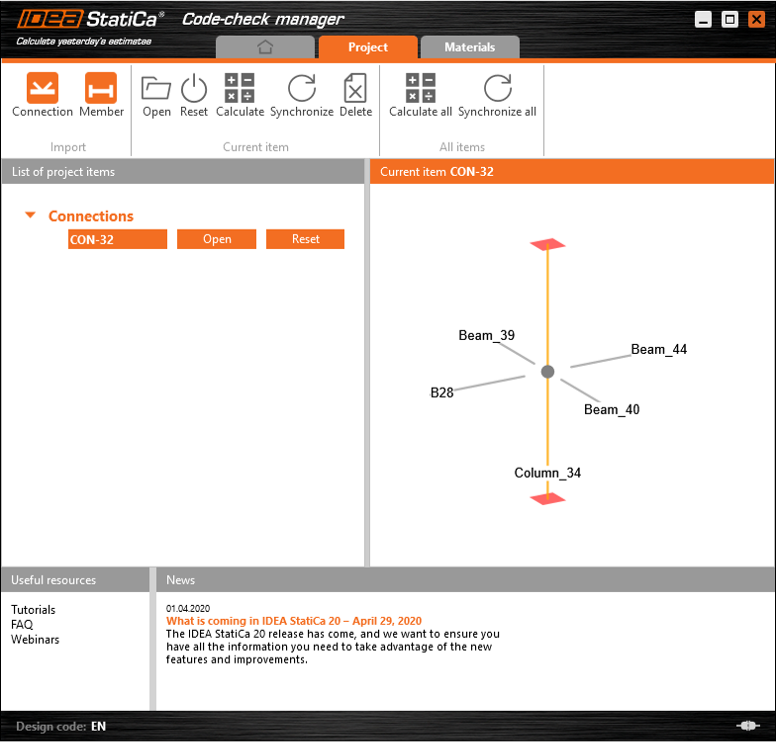Select the CON-32 connection item
This screenshot has height=742, width=776.
tap(117, 239)
